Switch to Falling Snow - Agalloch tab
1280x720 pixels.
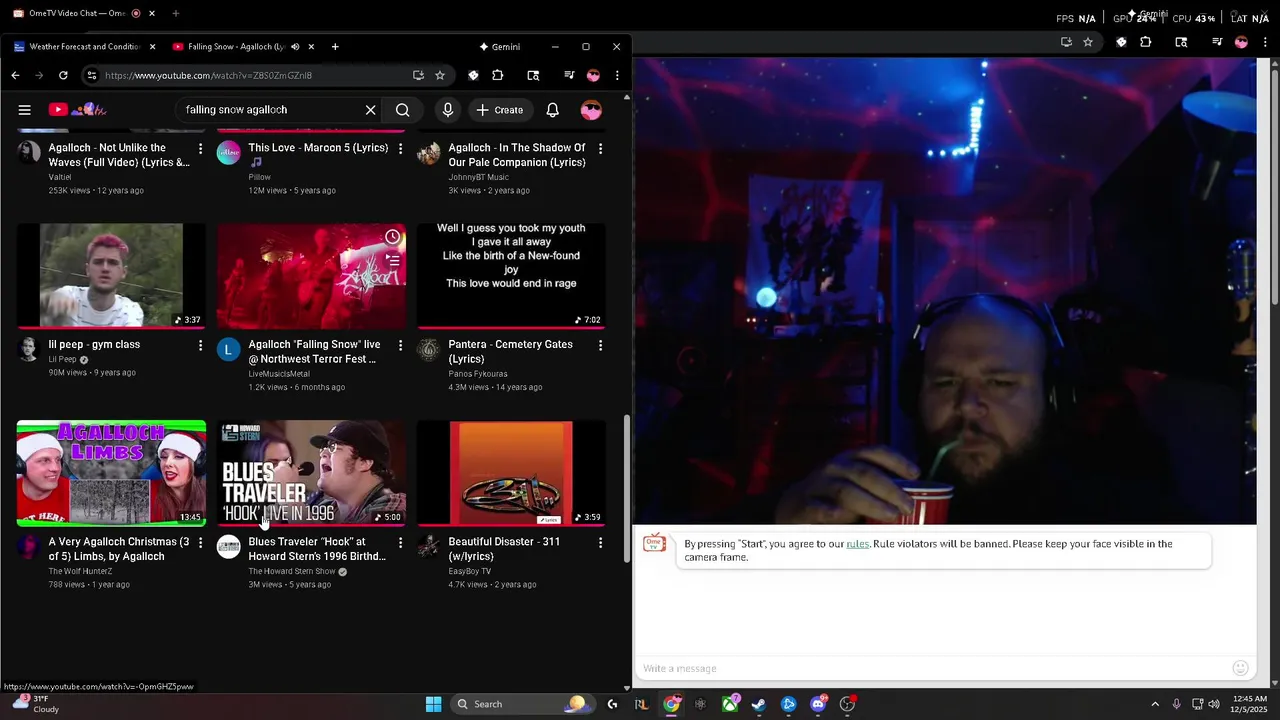pyautogui.click(x=237, y=47)
